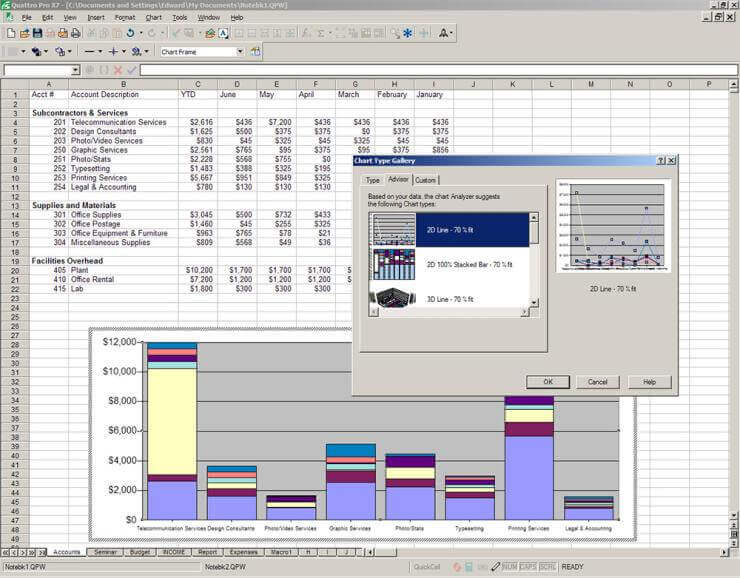740x578 pixels.
Task: Switch to the Custom tab in Chart Type Gallery
Action: tap(425, 180)
